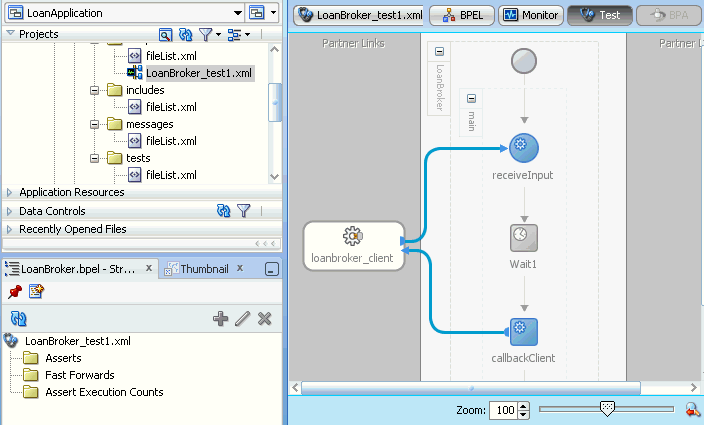The width and height of the screenshot is (704, 425).
Task: Close the LoanBroker.bpel Structure tab
Action: click(149, 268)
